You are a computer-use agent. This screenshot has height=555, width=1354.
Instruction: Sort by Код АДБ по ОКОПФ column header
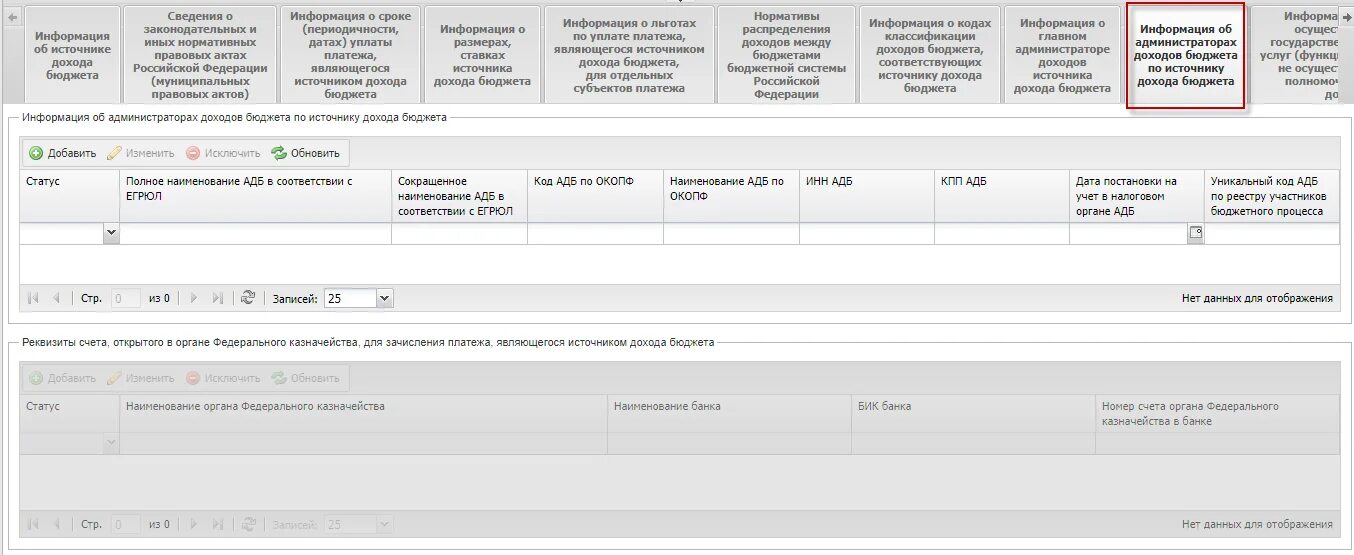[x=595, y=196]
